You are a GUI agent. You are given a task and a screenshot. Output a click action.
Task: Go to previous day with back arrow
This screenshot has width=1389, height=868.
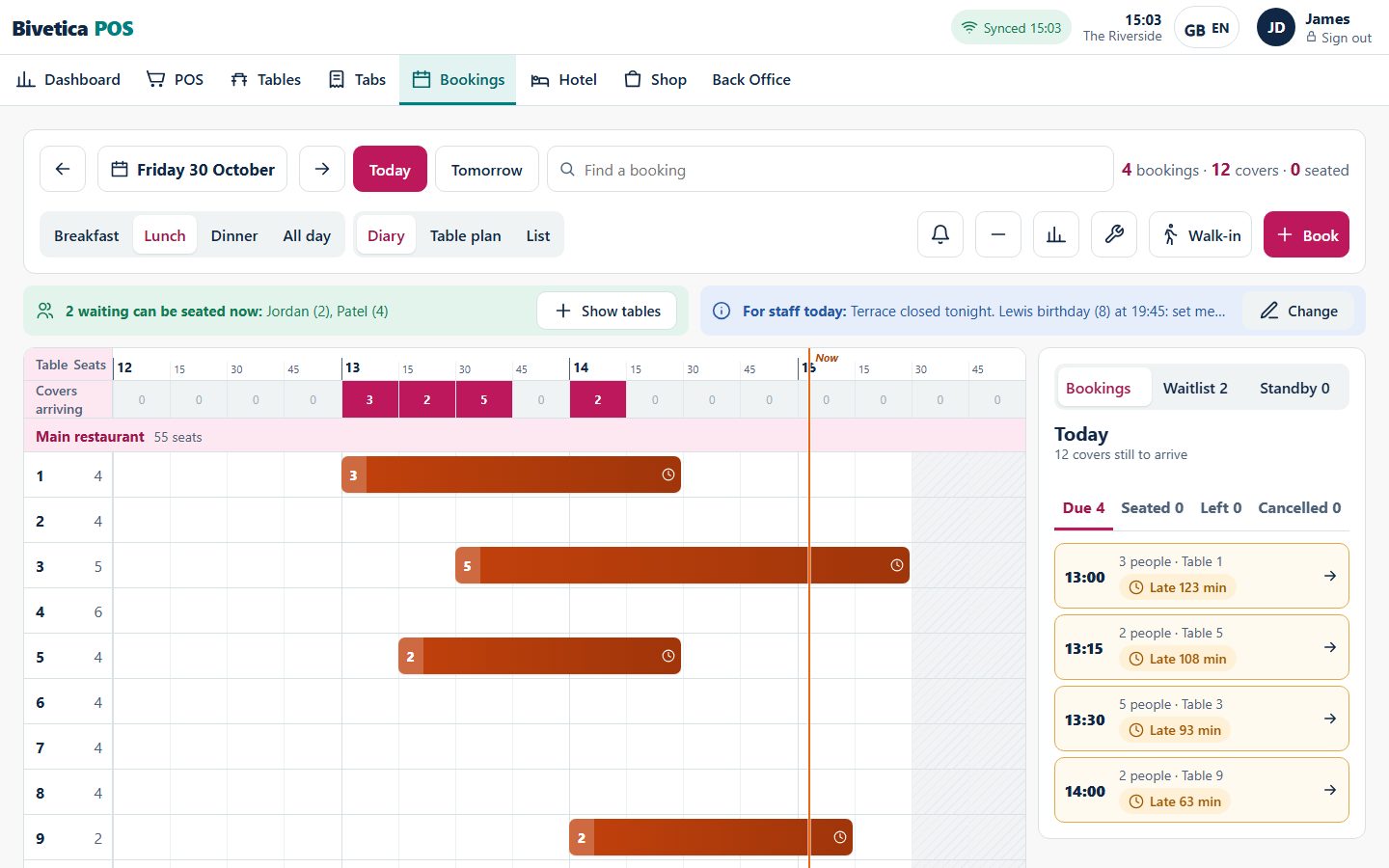[63, 170]
